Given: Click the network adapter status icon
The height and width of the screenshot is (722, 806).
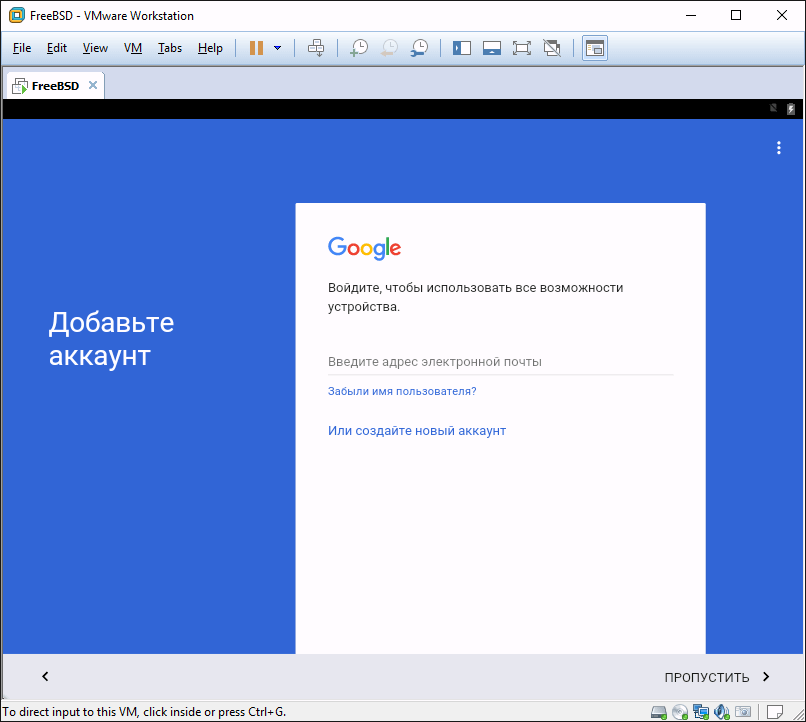Looking at the screenshot, I should [701, 712].
